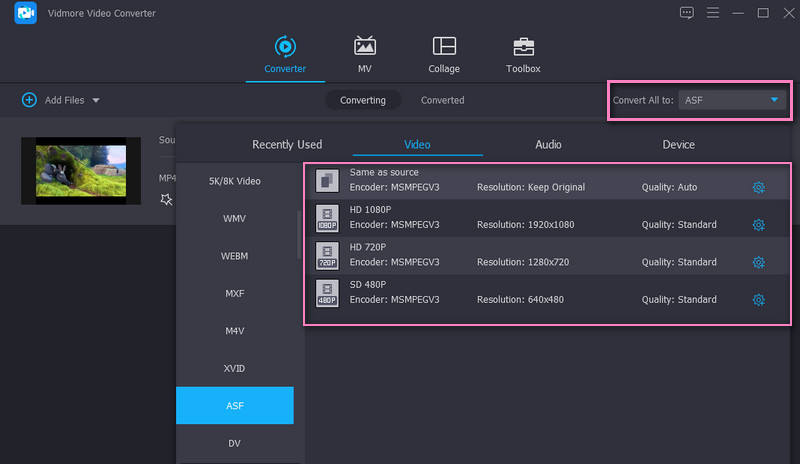
Task: Open settings gear for Same as source
Action: pyautogui.click(x=758, y=188)
